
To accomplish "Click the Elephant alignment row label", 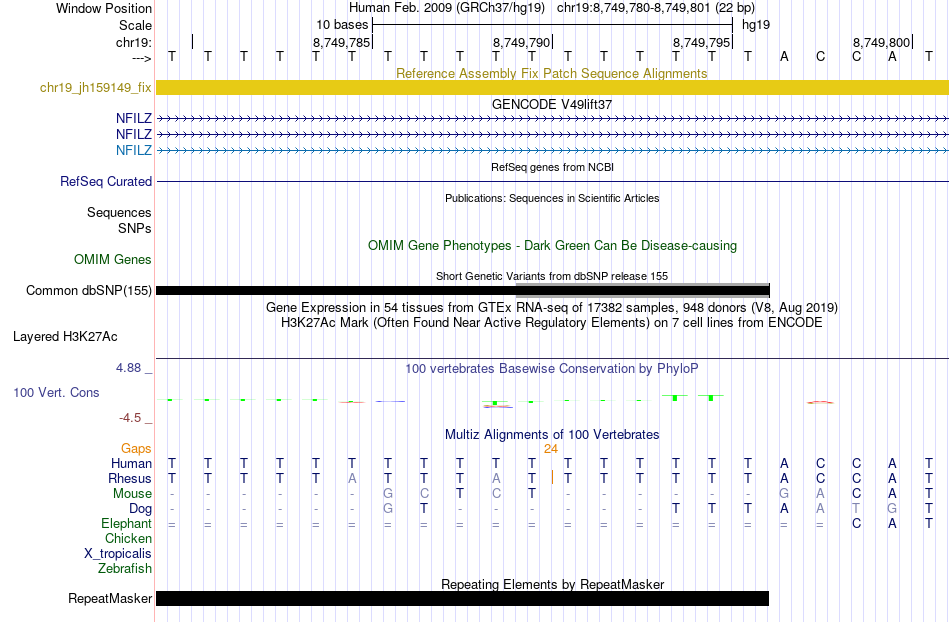I will click(126, 523).
